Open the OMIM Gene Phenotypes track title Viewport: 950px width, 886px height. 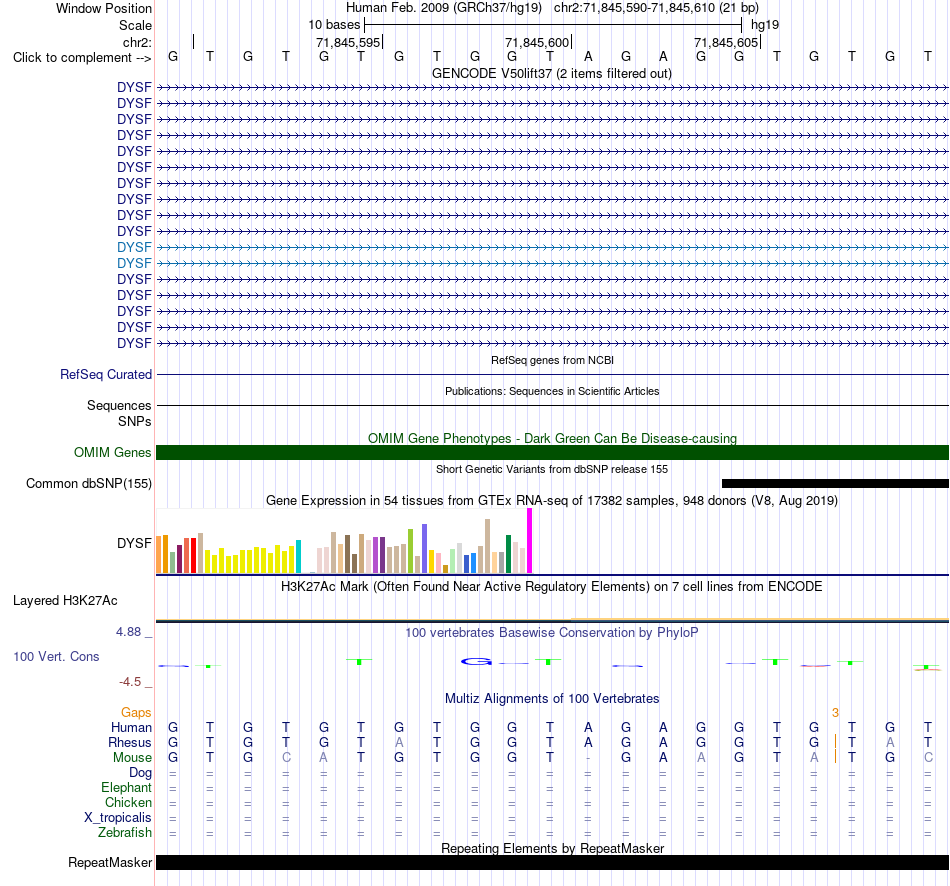pyautogui.click(x=552, y=438)
